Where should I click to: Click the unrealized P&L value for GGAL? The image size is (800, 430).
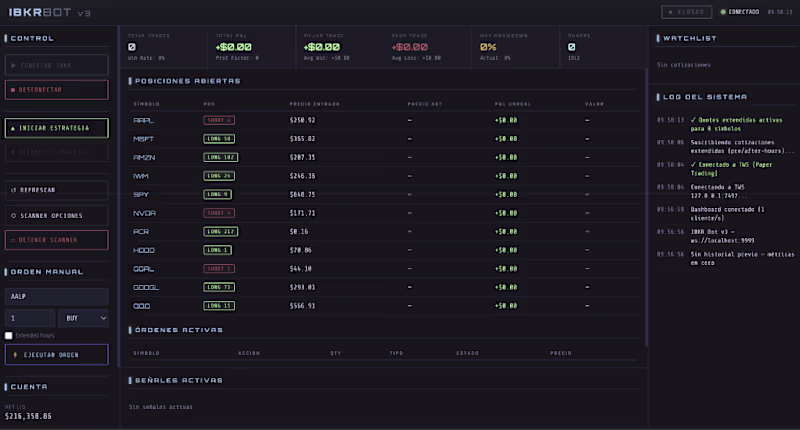pos(506,269)
